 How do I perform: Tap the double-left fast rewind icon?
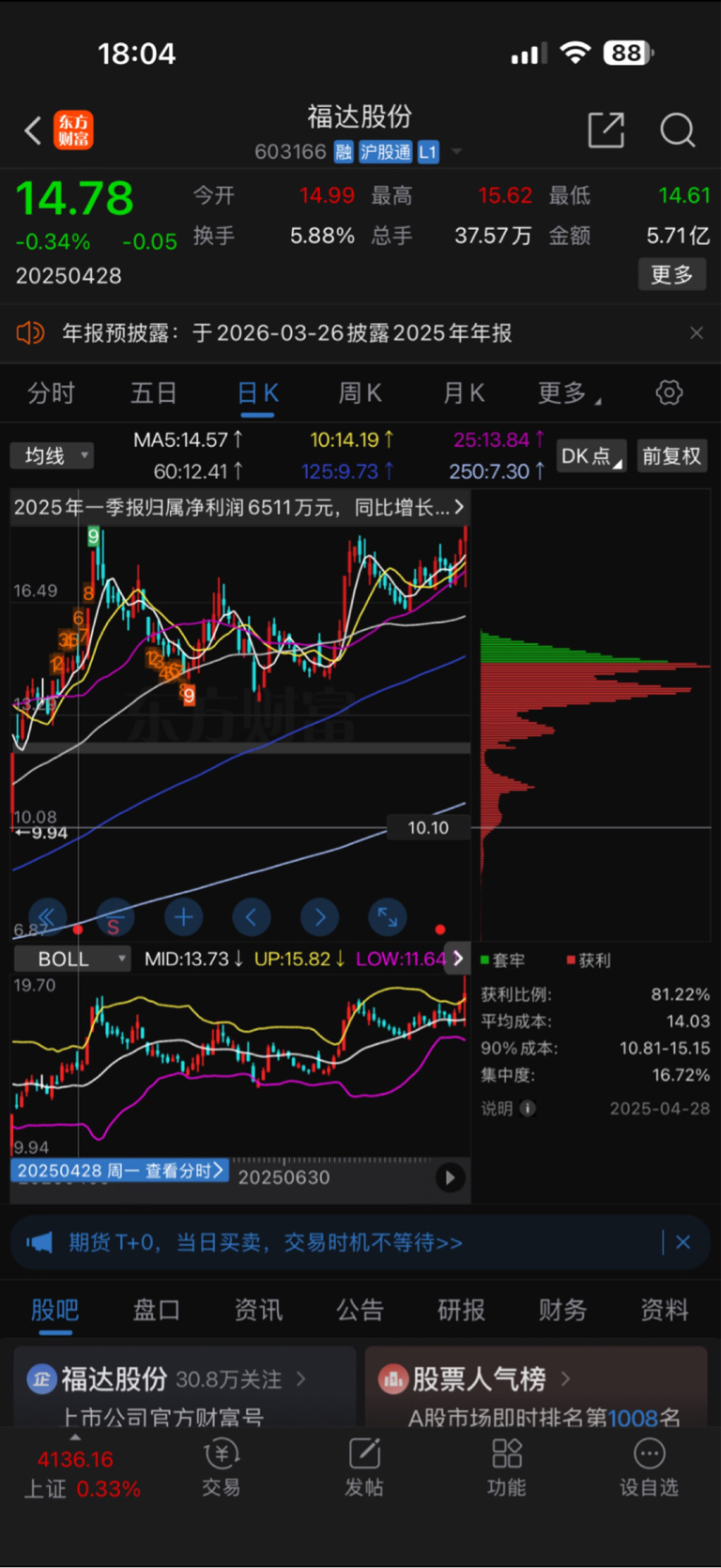click(x=47, y=917)
